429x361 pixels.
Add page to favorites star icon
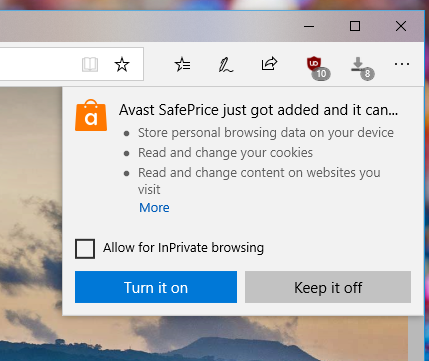tap(122, 64)
